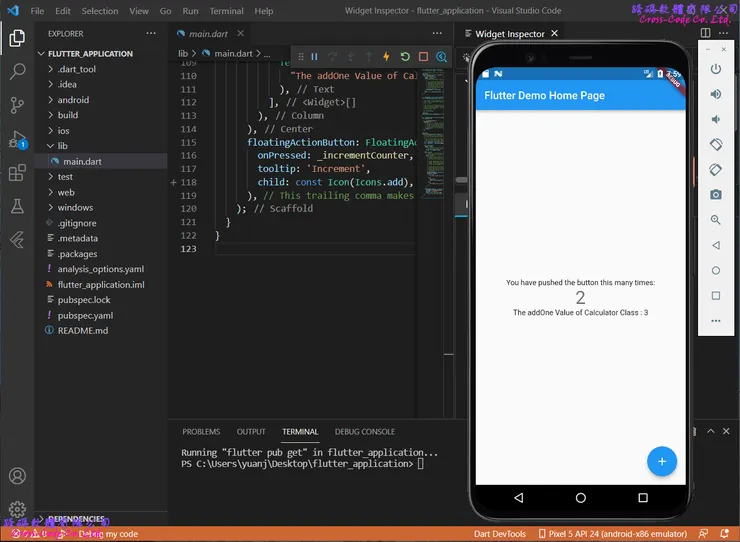740x542 pixels.
Task: Click the Flutter hot reload lightning icon
Action: pyautogui.click(x=386, y=57)
